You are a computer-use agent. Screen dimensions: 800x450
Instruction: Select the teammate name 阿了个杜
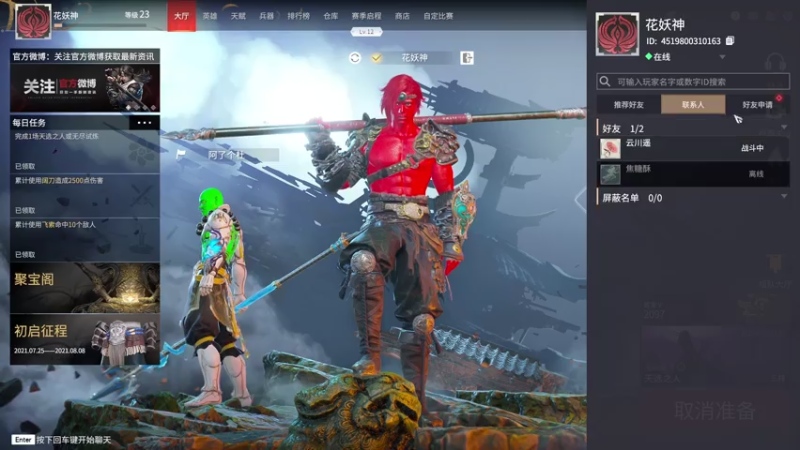[x=226, y=155]
